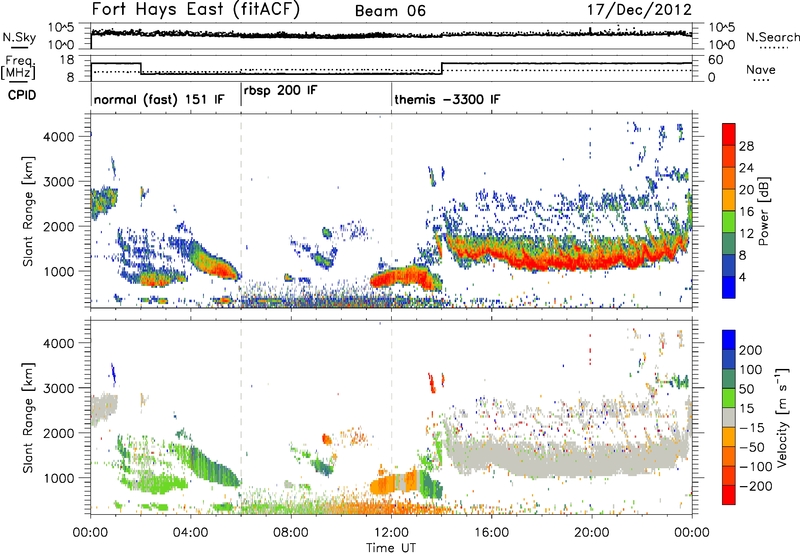Click the '24' tick on Power colorbar

point(746,168)
